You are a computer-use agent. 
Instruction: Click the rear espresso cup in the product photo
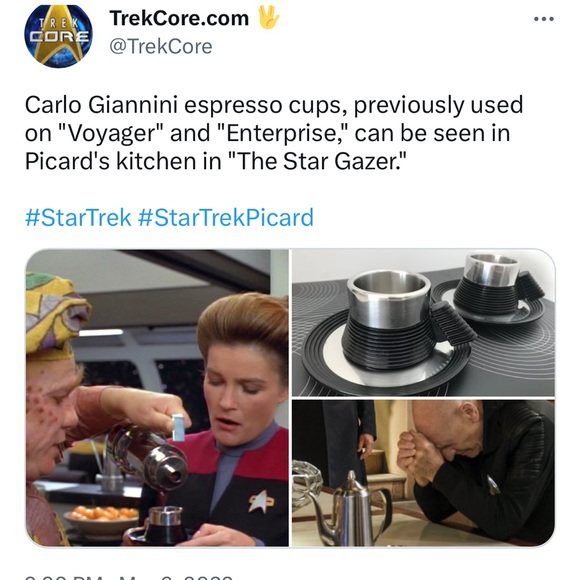pyautogui.click(x=496, y=287)
